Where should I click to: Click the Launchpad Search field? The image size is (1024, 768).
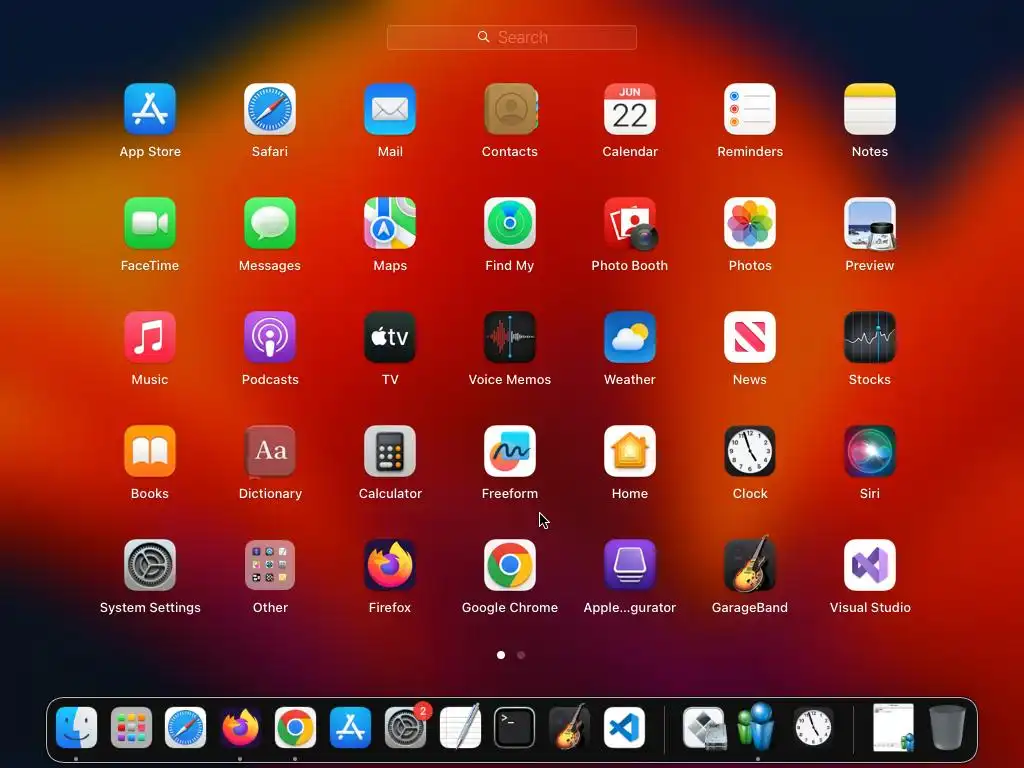[x=511, y=37]
